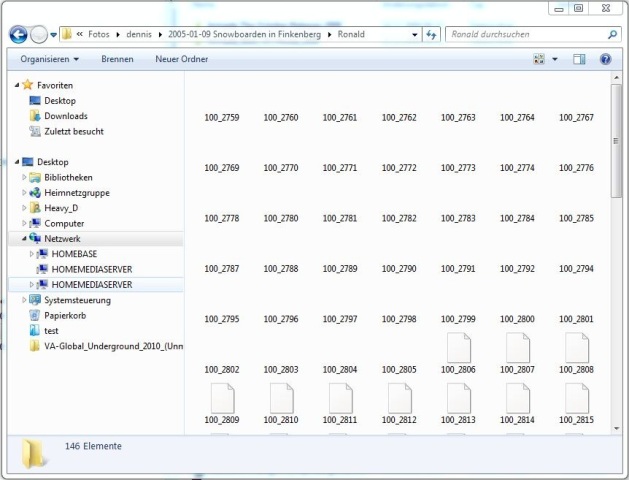Viewport: 629px width, 480px height.
Task: Open the help question mark icon
Action: click(x=605, y=60)
